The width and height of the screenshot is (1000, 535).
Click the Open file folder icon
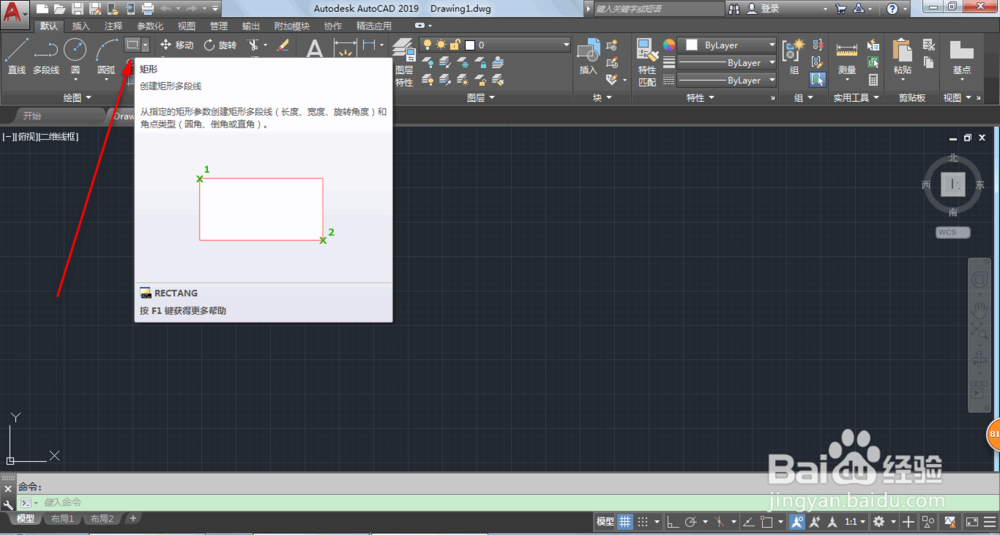59,8
